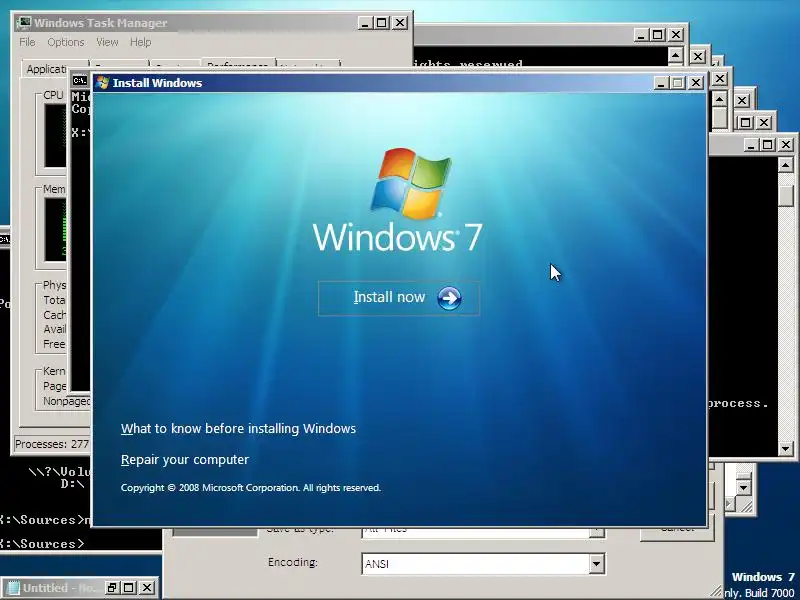This screenshot has width=800, height=600.
Task: Click the Install now button
Action: [398, 298]
